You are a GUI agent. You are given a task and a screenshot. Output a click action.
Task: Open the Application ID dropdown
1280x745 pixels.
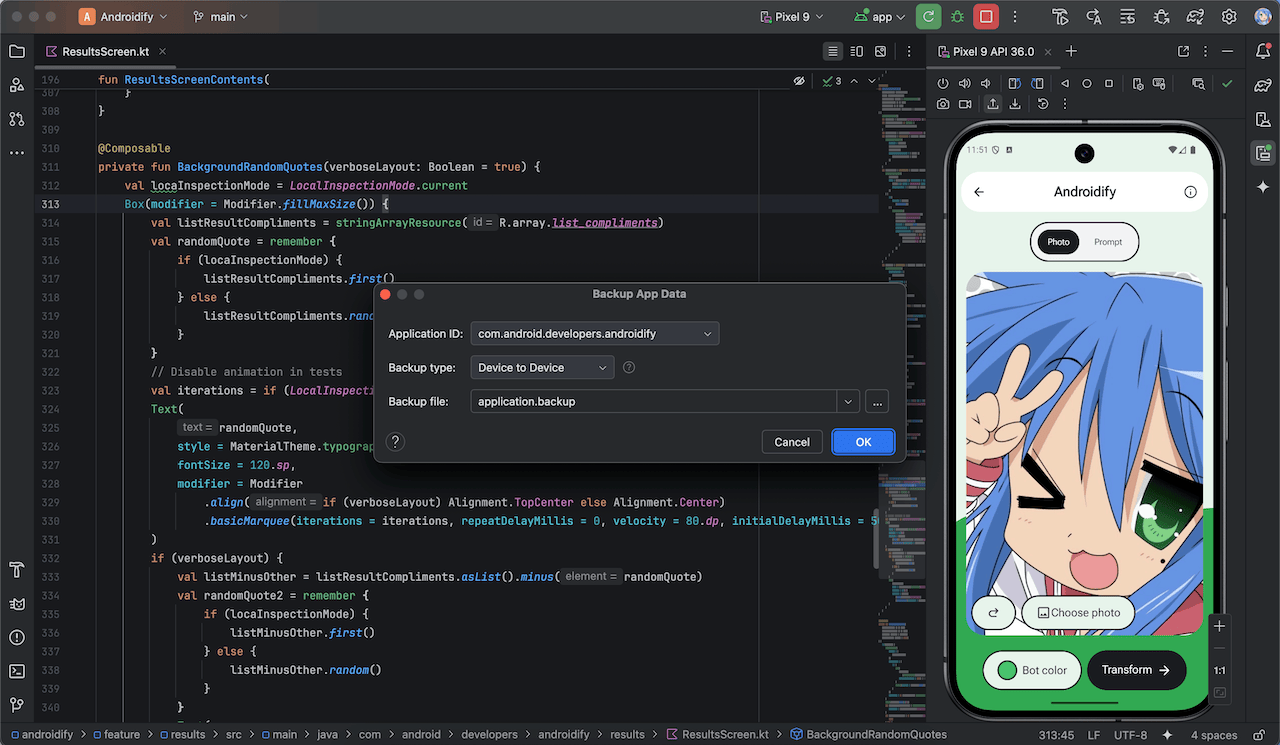point(595,334)
